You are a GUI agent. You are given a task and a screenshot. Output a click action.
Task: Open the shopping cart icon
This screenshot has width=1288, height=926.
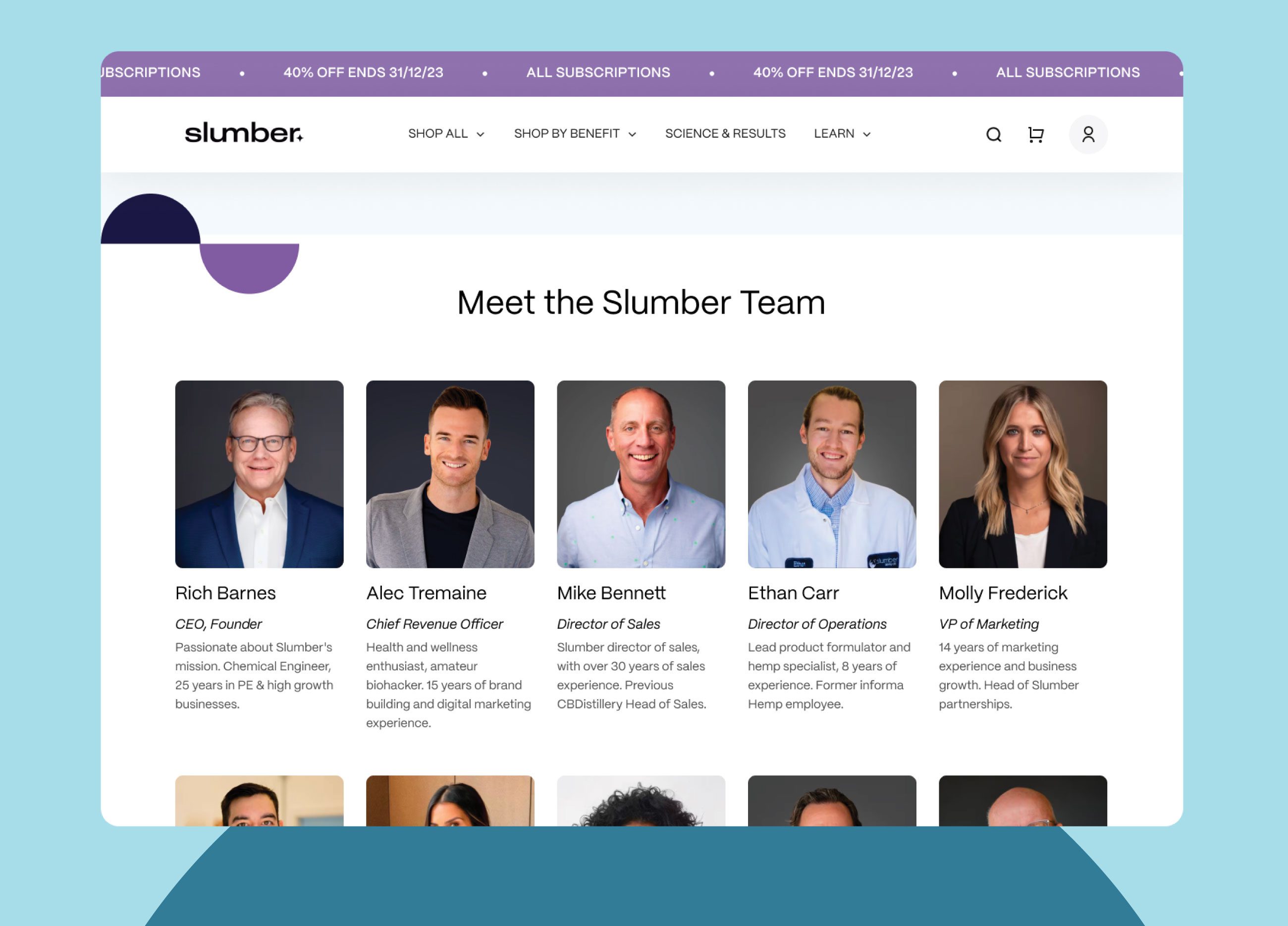click(x=1036, y=135)
